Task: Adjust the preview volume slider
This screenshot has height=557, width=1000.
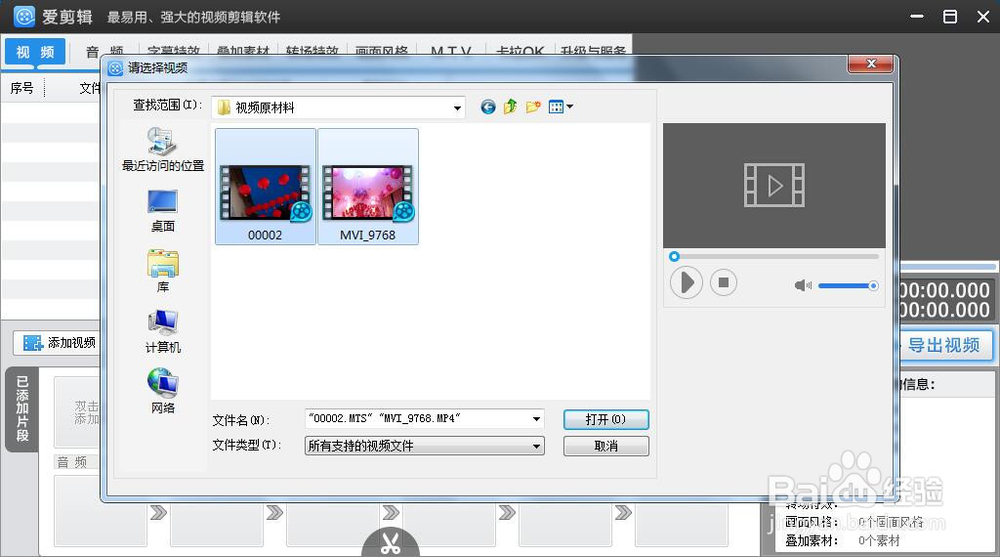Action: point(848,286)
